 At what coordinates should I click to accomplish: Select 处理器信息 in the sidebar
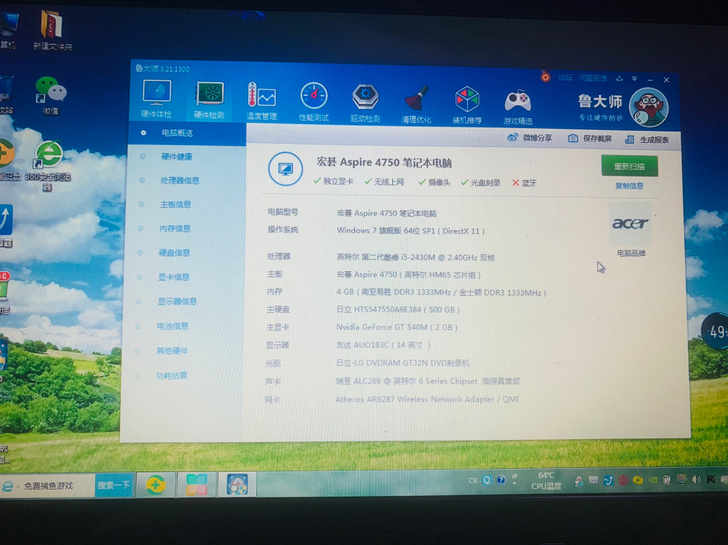[x=180, y=181]
